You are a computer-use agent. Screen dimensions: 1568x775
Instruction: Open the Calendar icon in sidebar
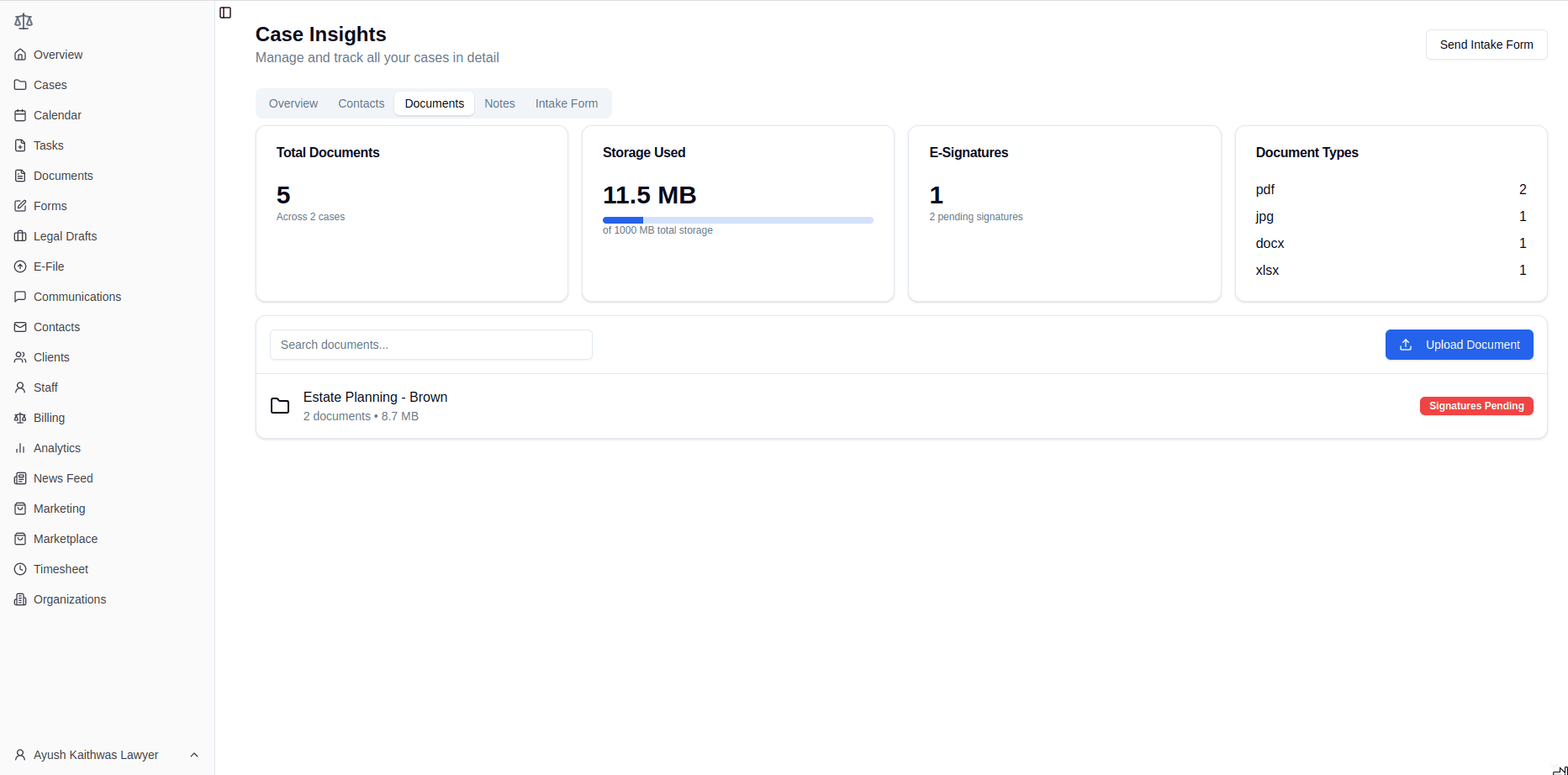click(x=20, y=115)
